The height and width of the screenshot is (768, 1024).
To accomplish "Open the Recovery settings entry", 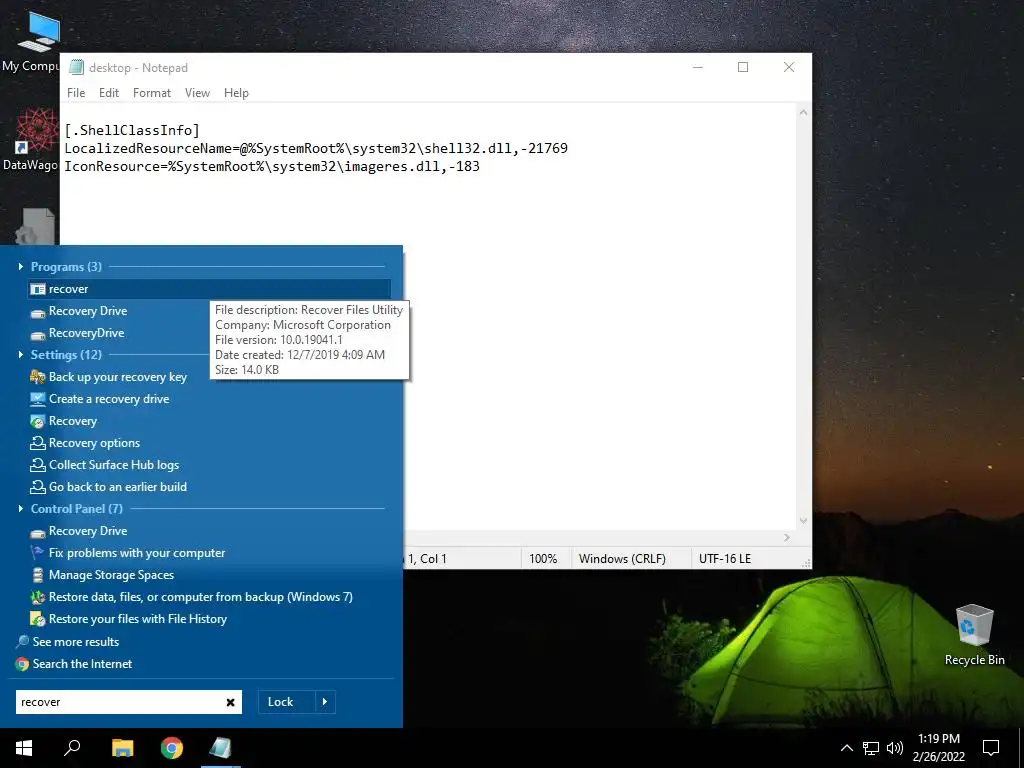I will coord(63,421).
